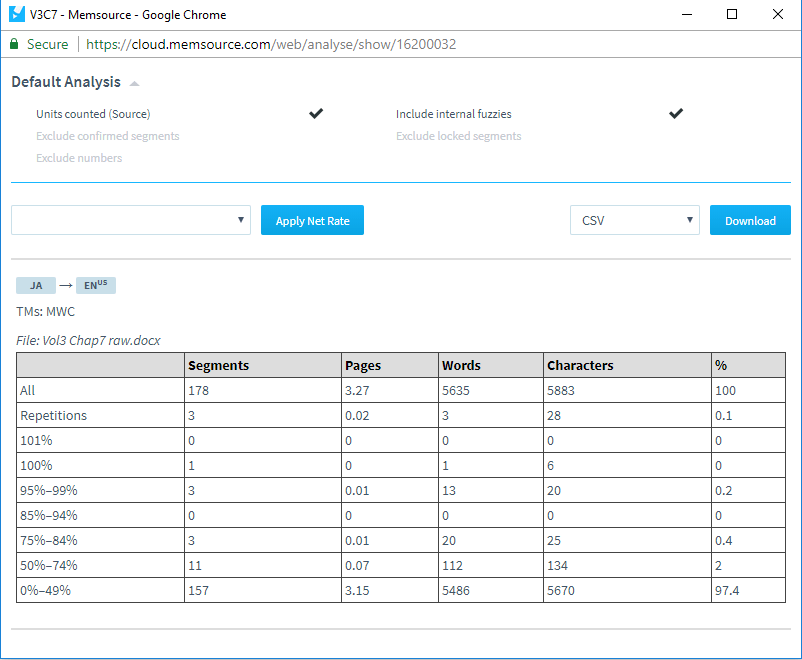Minimize the Chrome window
The width and height of the screenshot is (802, 660).
tap(686, 15)
